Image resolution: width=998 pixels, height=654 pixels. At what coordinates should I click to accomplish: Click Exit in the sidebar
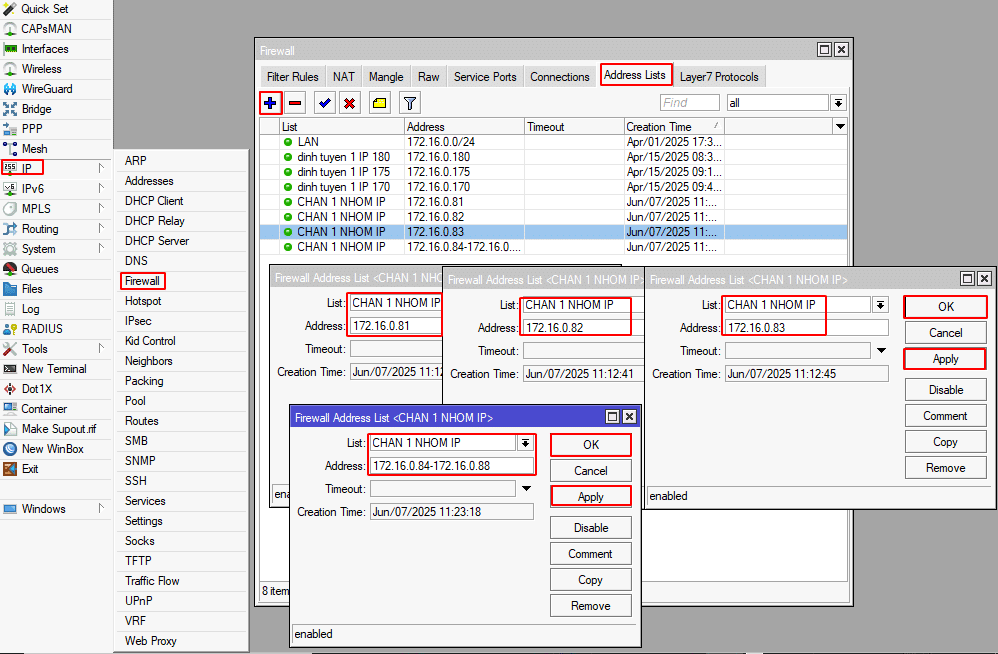point(56,469)
